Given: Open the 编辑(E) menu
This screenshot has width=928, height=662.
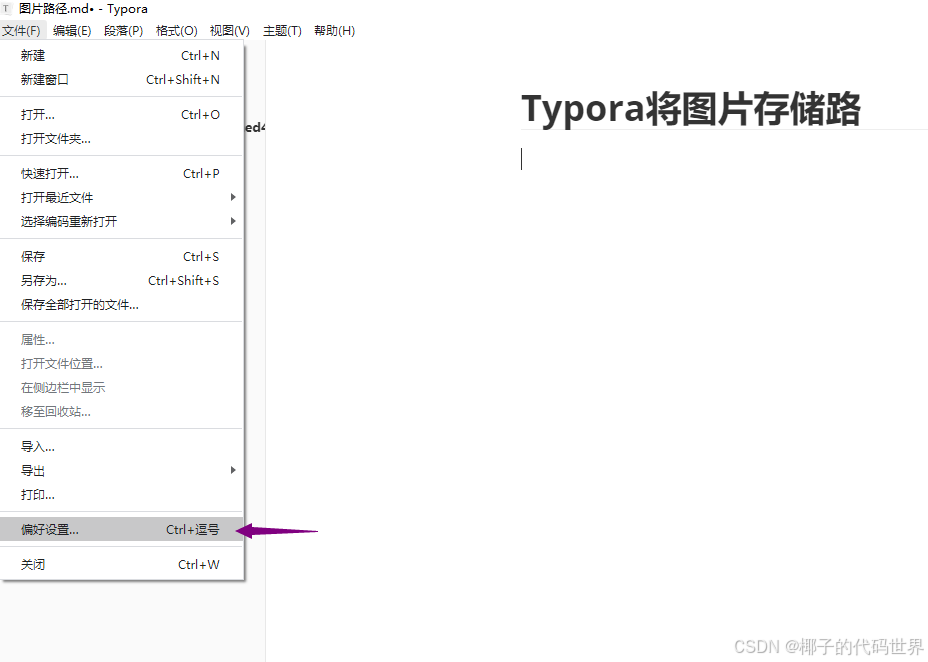Looking at the screenshot, I should coord(72,31).
